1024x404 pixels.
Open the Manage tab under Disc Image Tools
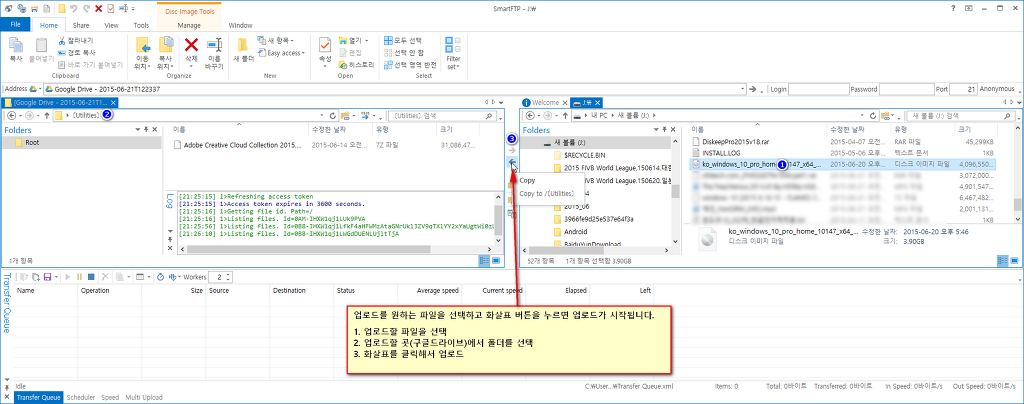189,25
